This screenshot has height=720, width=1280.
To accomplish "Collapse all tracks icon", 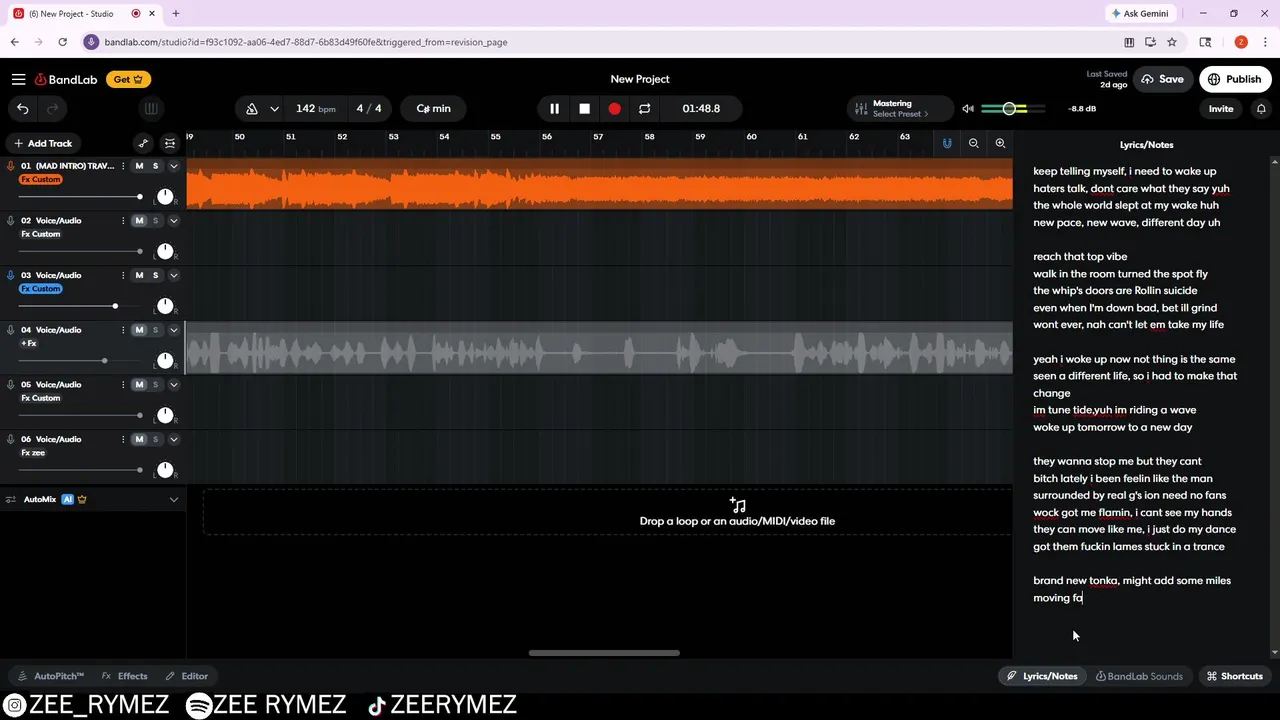I will tap(170, 143).
